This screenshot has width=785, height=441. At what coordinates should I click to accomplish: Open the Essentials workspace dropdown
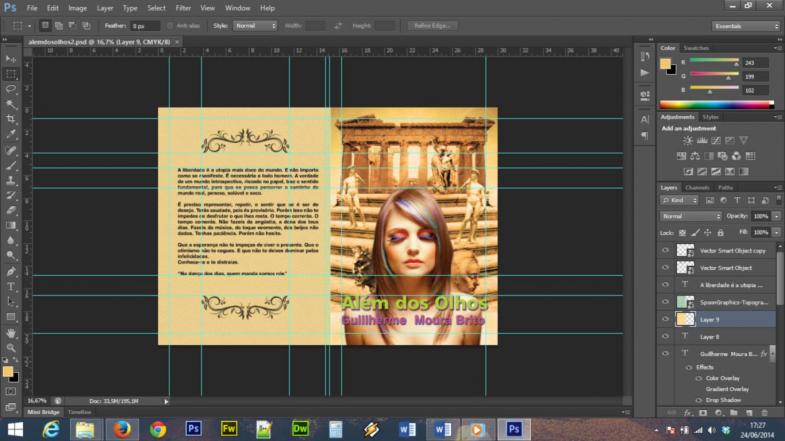point(746,25)
